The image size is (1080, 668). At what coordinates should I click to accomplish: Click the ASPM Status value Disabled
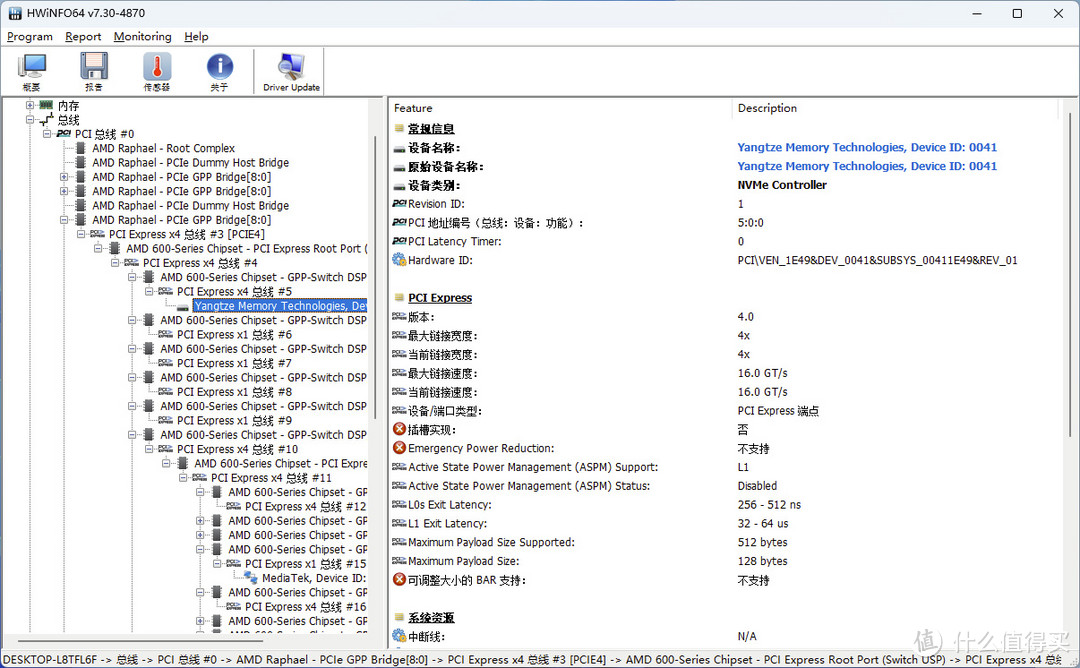coord(757,486)
